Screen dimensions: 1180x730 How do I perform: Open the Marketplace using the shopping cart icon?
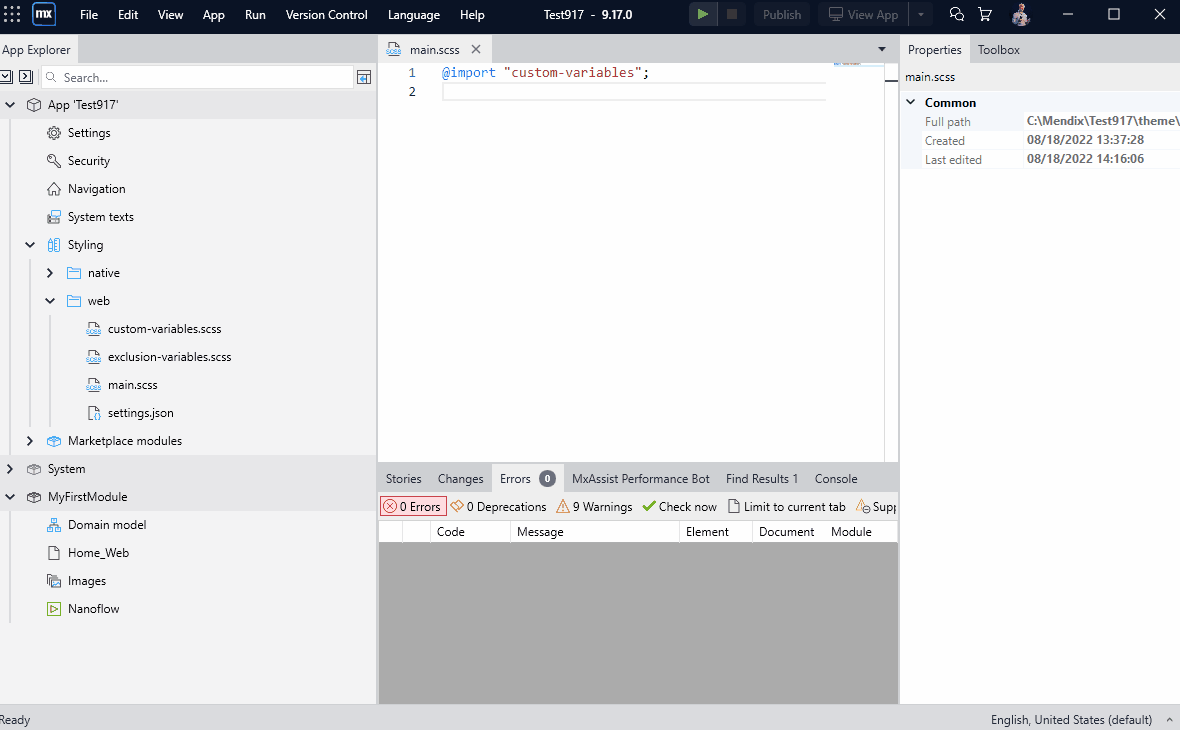pos(985,14)
